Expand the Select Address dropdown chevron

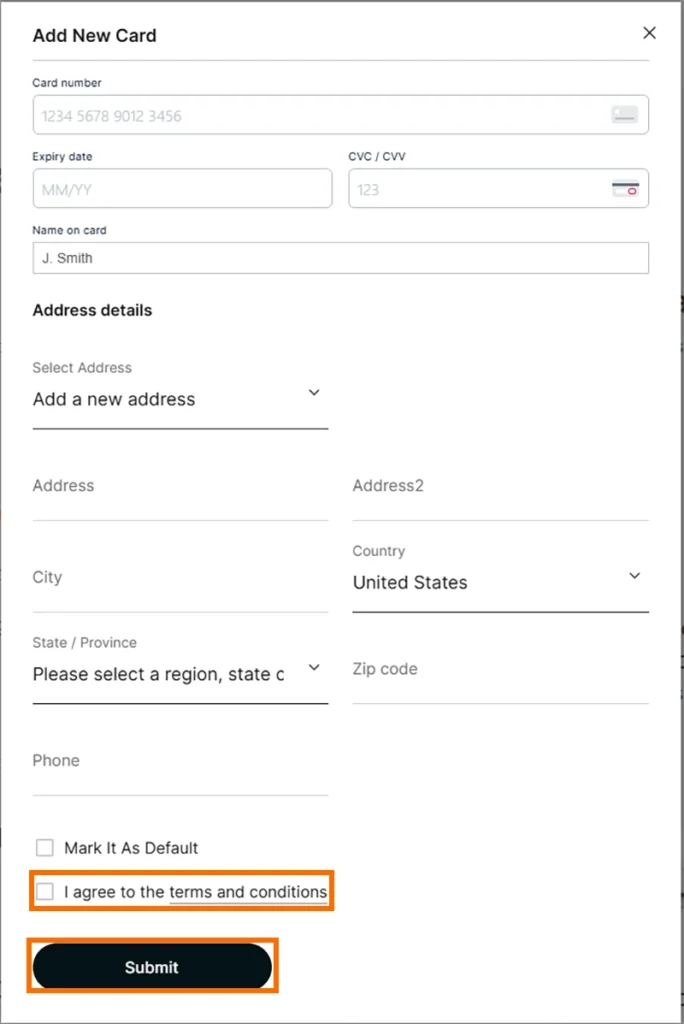click(x=314, y=393)
